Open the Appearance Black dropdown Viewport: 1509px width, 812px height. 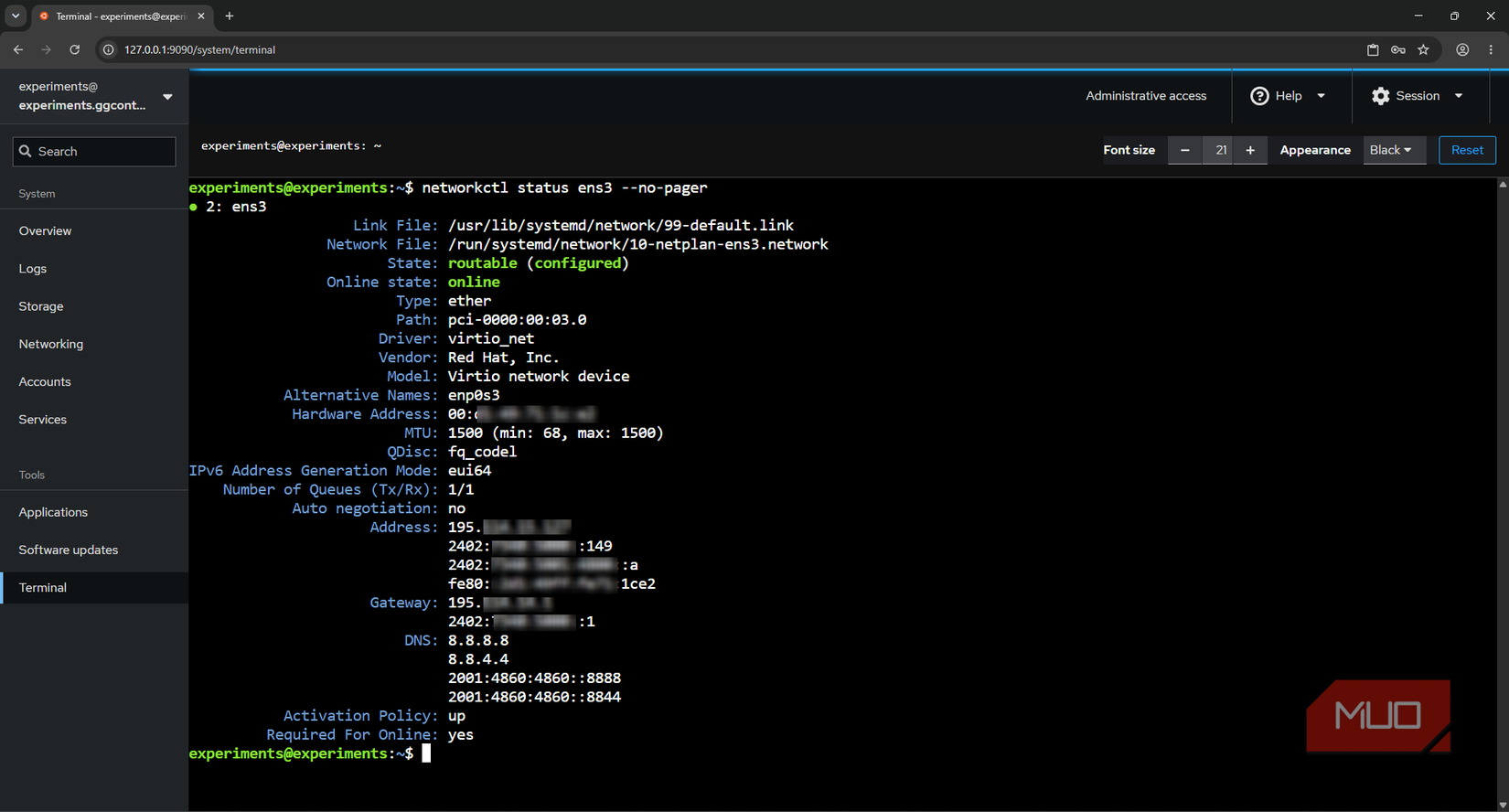1394,150
